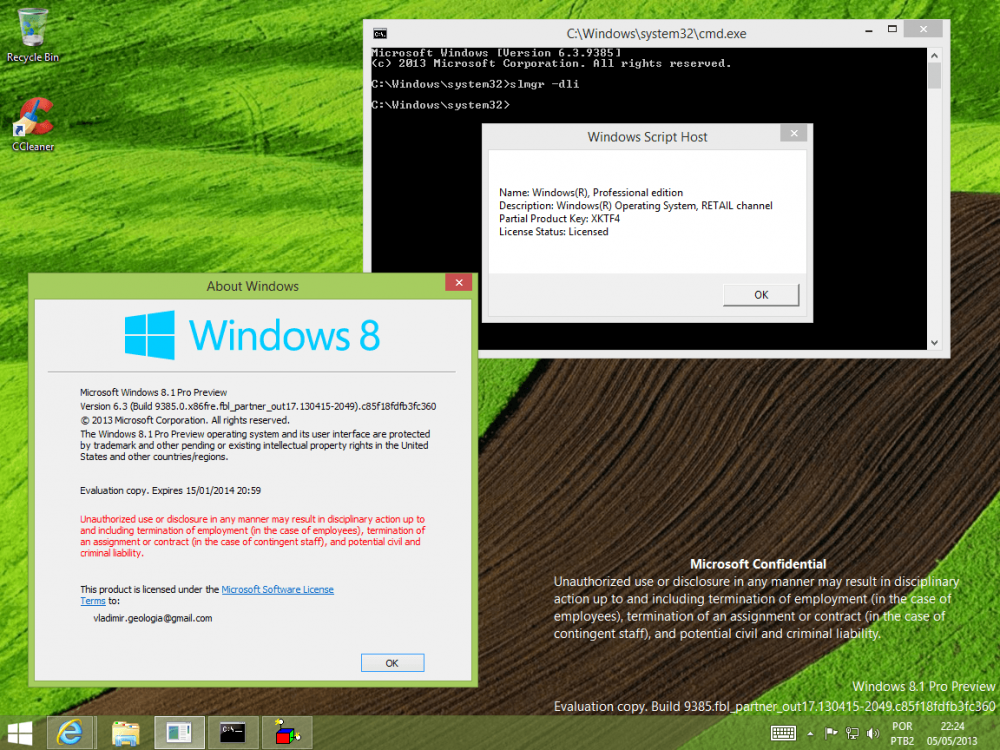Switch to Command Prompt taskbar item
The width and height of the screenshot is (1000, 750).
pyautogui.click(x=233, y=733)
